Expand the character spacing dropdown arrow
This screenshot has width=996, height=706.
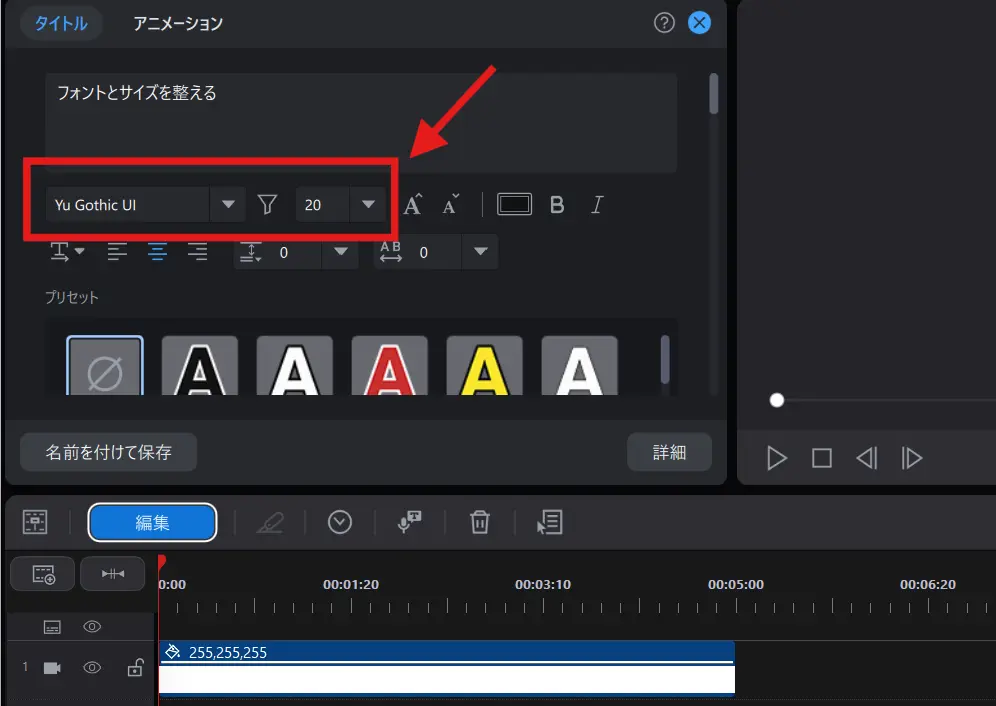click(x=480, y=252)
